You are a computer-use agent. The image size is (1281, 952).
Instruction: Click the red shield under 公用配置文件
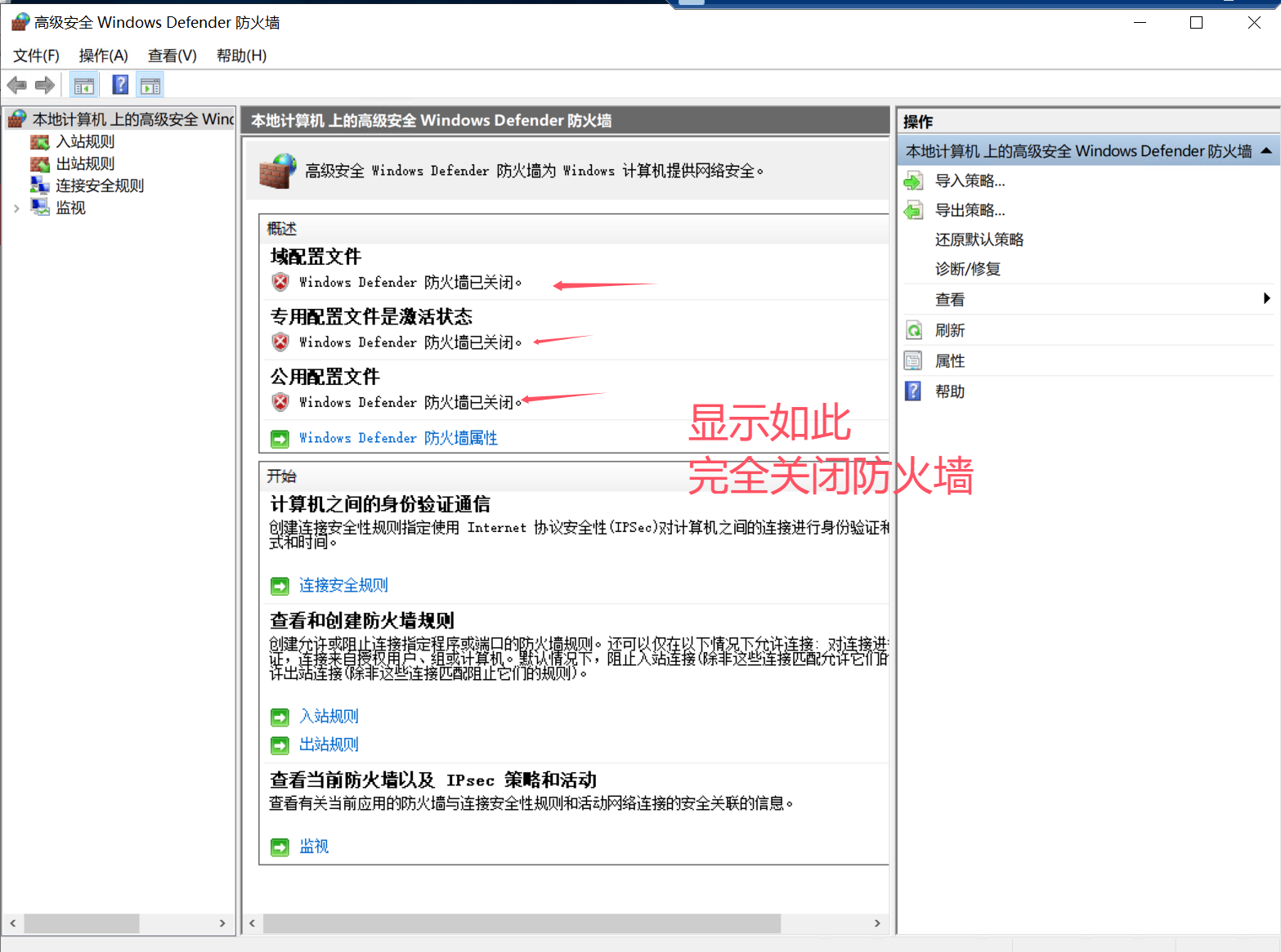click(280, 402)
